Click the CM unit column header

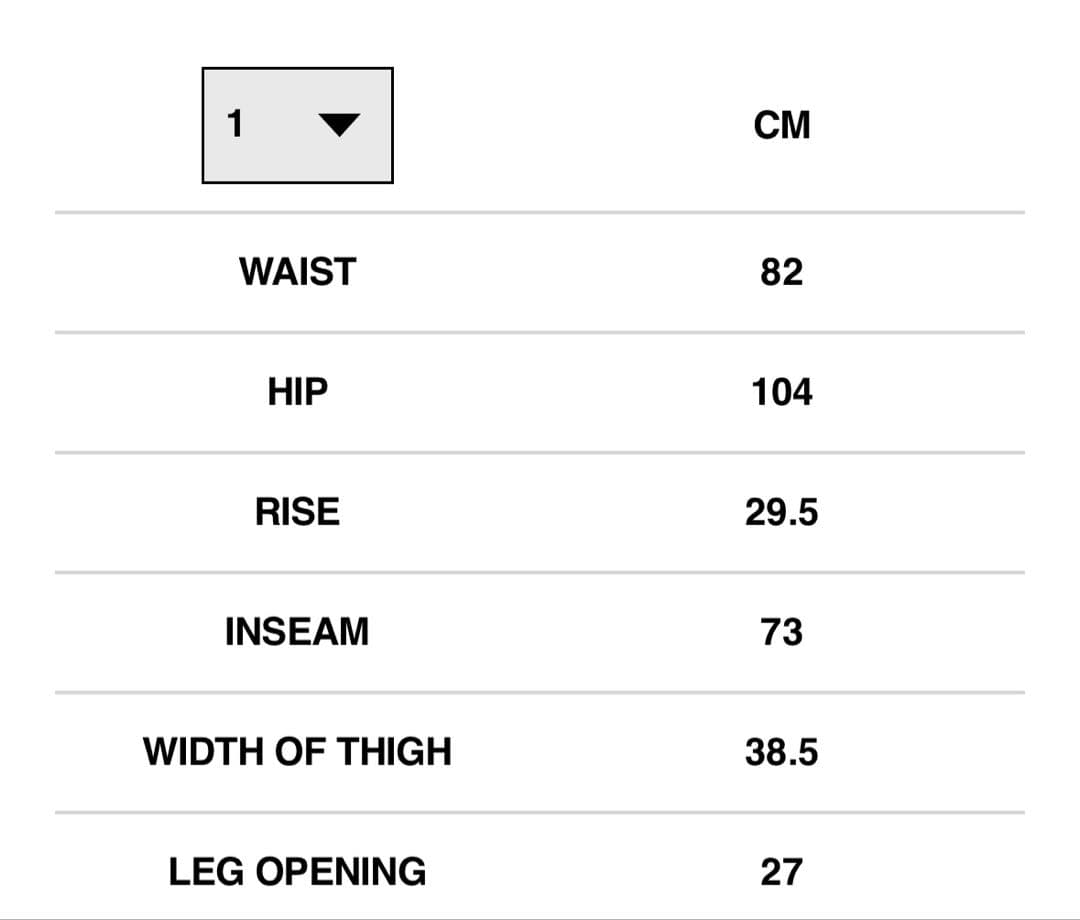(782, 126)
